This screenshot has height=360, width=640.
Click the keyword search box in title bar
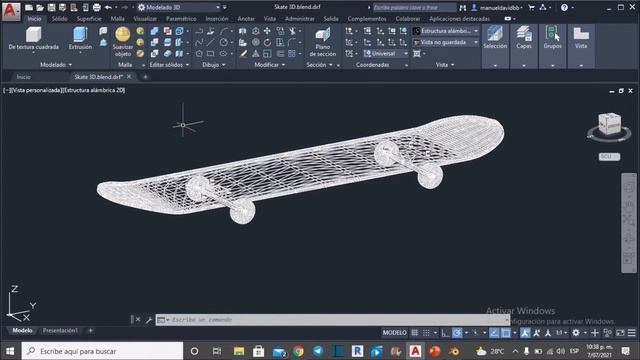click(x=414, y=7)
